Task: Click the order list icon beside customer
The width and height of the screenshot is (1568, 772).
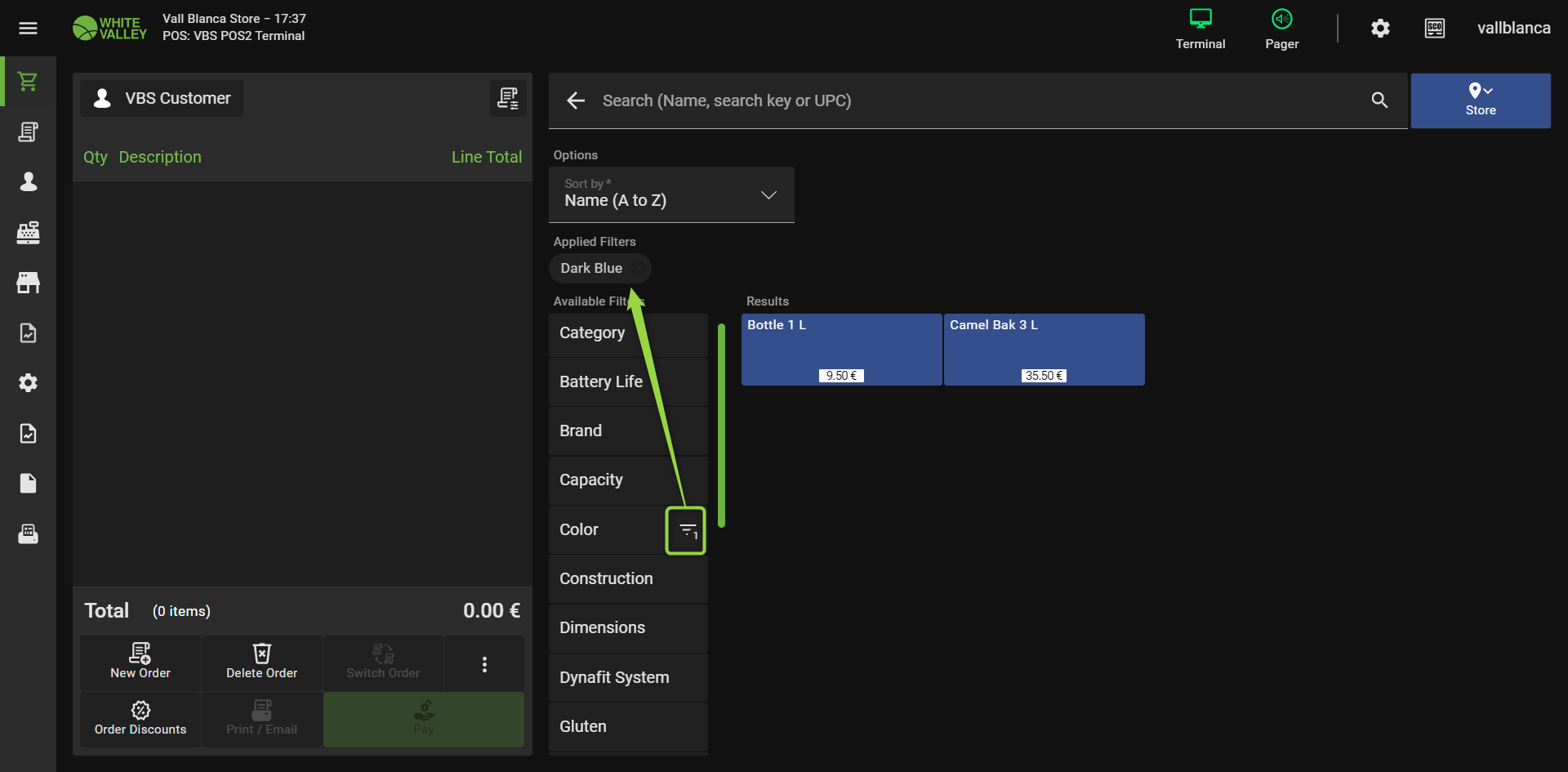Action: click(508, 99)
